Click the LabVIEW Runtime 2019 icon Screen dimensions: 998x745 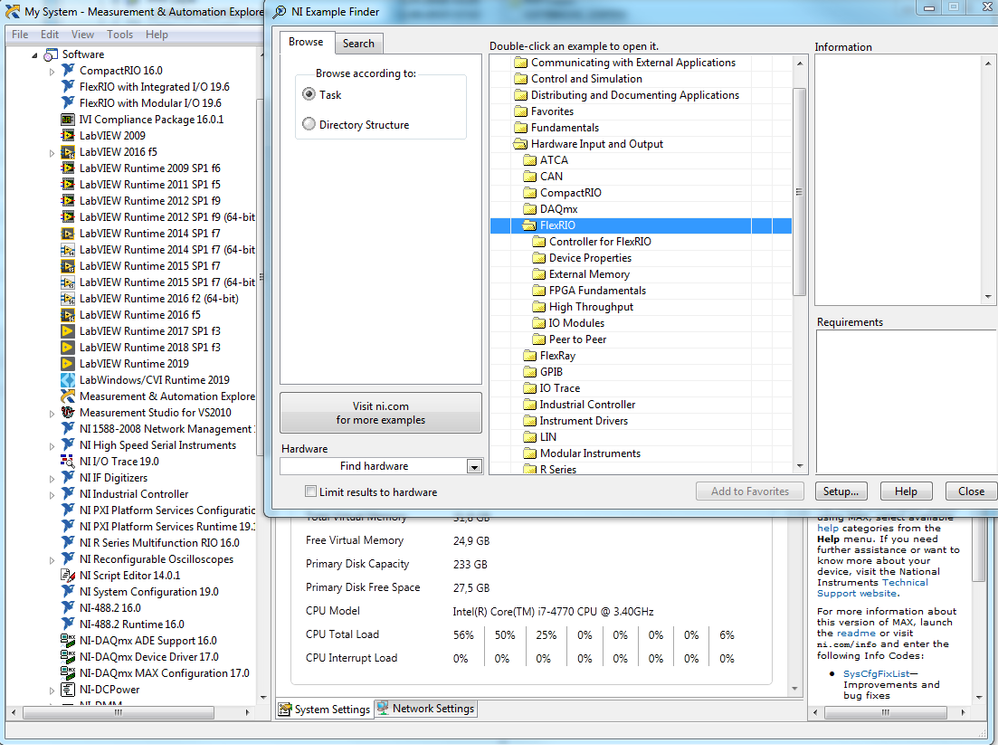click(x=67, y=363)
